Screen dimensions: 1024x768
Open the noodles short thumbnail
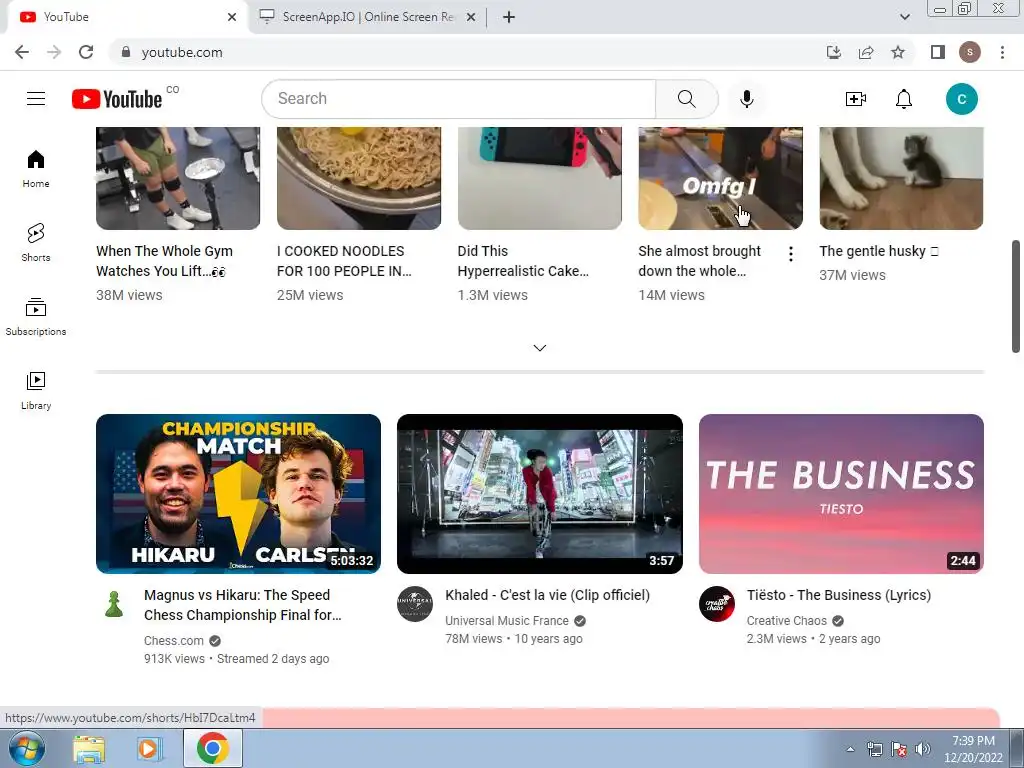coord(359,178)
